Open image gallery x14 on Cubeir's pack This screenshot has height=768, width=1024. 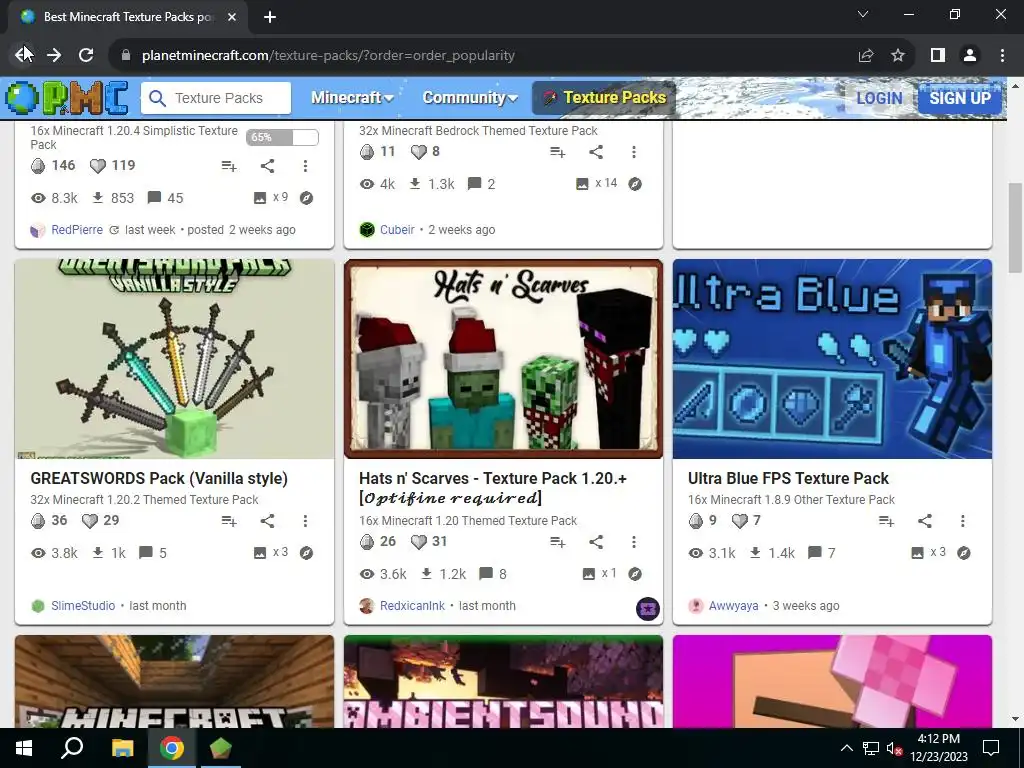pos(596,184)
